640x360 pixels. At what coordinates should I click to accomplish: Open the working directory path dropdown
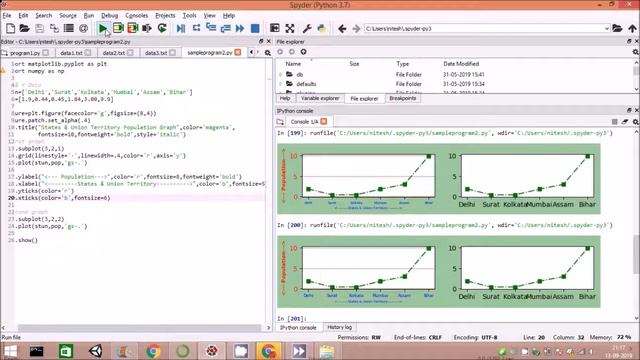pyautogui.click(x=607, y=29)
